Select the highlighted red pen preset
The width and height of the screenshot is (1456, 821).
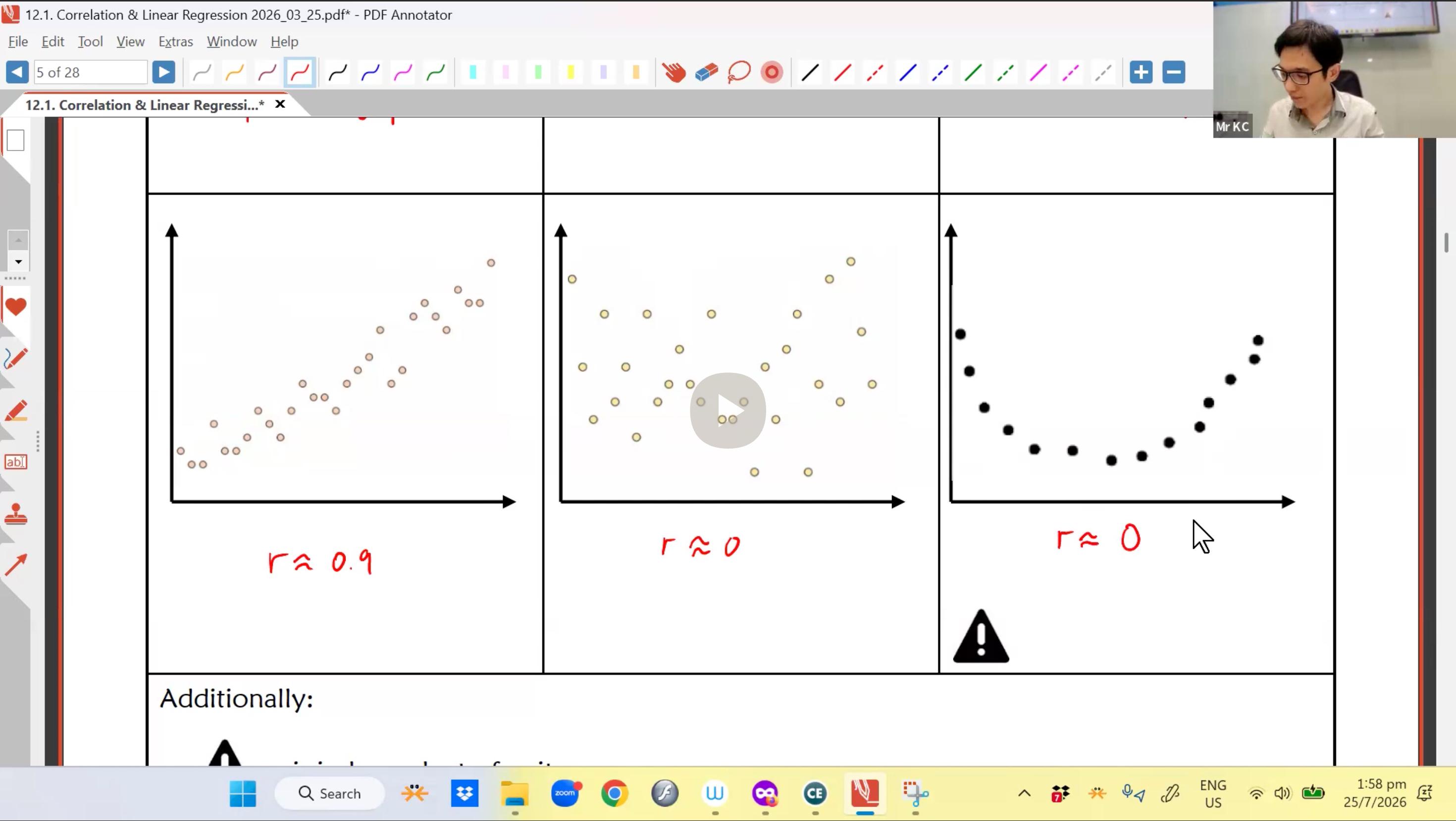pyautogui.click(x=300, y=72)
